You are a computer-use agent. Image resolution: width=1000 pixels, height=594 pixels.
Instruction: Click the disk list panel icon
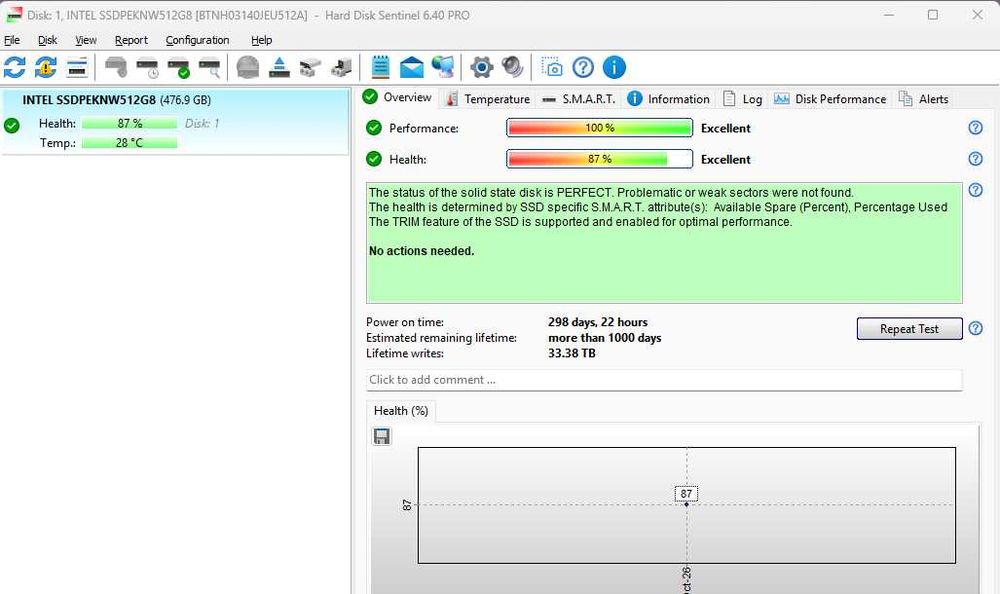click(x=77, y=67)
